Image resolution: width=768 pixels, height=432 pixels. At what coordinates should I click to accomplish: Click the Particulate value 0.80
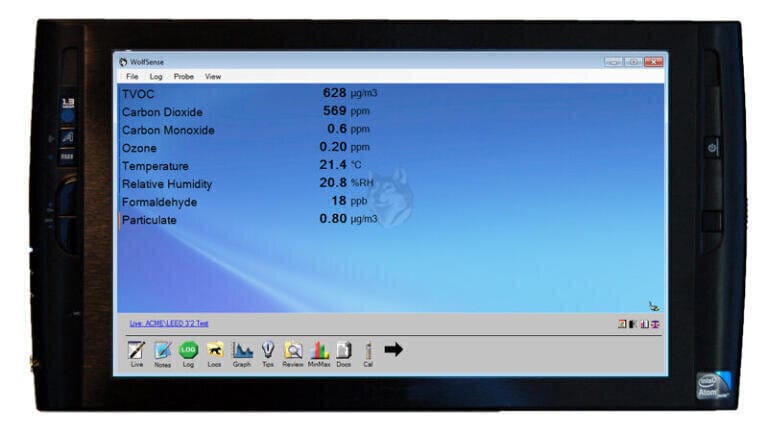click(333, 218)
